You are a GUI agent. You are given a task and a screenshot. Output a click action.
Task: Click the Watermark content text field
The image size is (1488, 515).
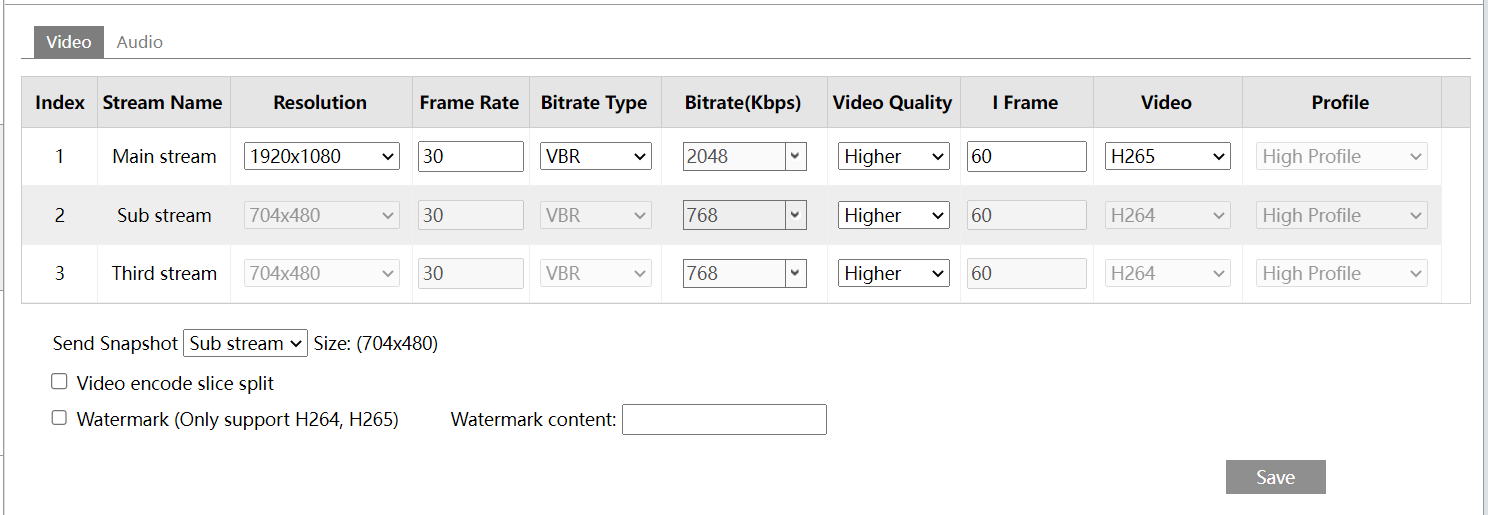pyautogui.click(x=724, y=420)
